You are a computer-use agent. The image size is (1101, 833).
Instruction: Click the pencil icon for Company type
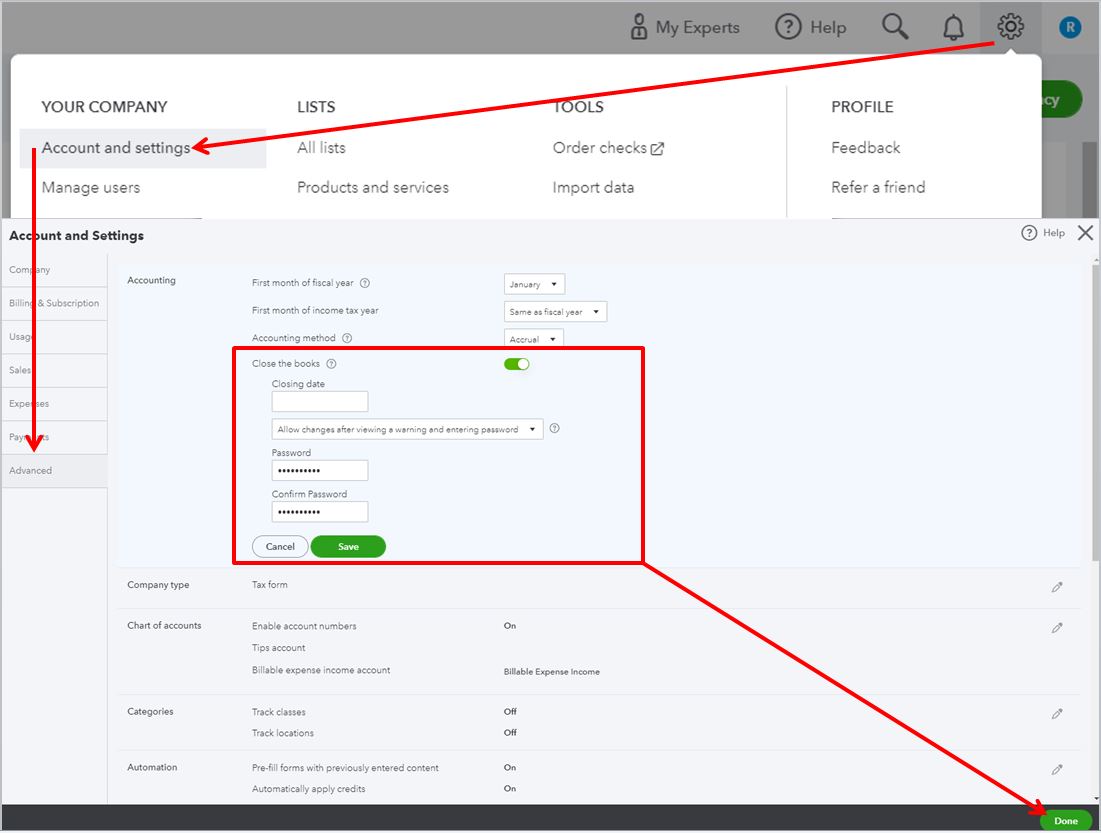coord(1057,587)
